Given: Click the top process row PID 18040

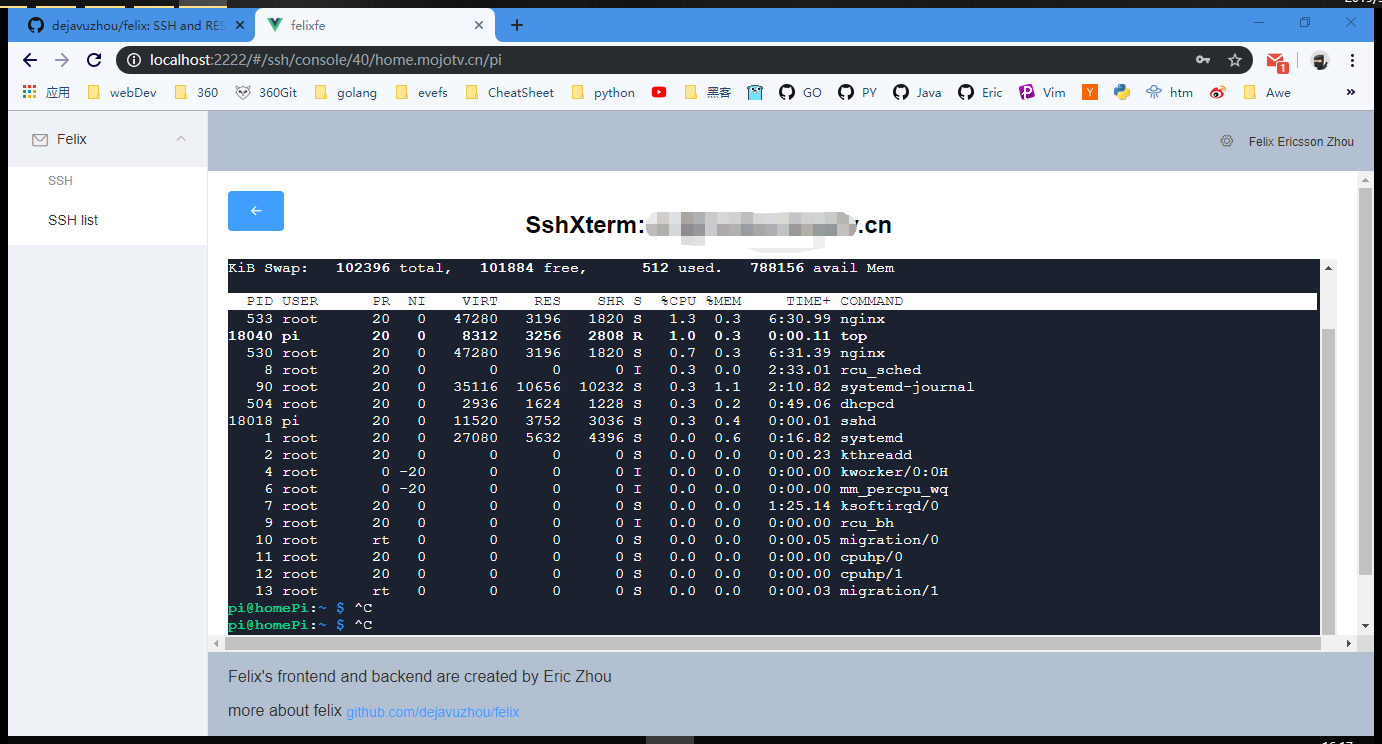Looking at the screenshot, I should [772, 336].
